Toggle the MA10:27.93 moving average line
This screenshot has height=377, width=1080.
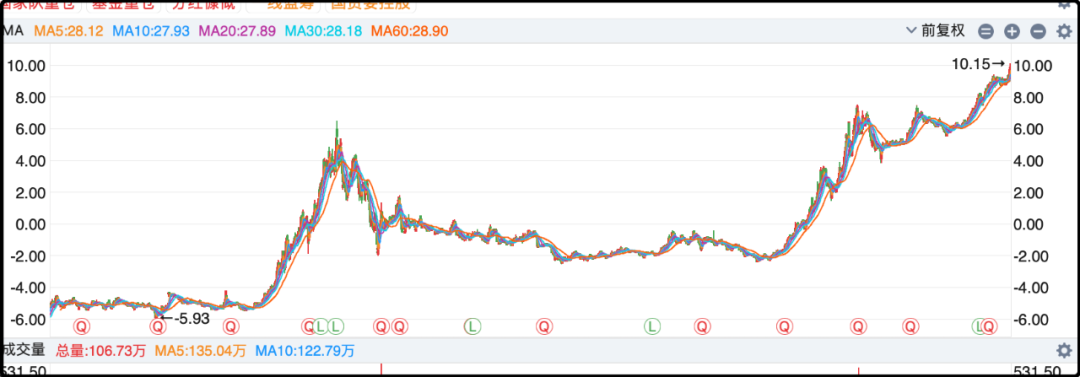(x=151, y=32)
